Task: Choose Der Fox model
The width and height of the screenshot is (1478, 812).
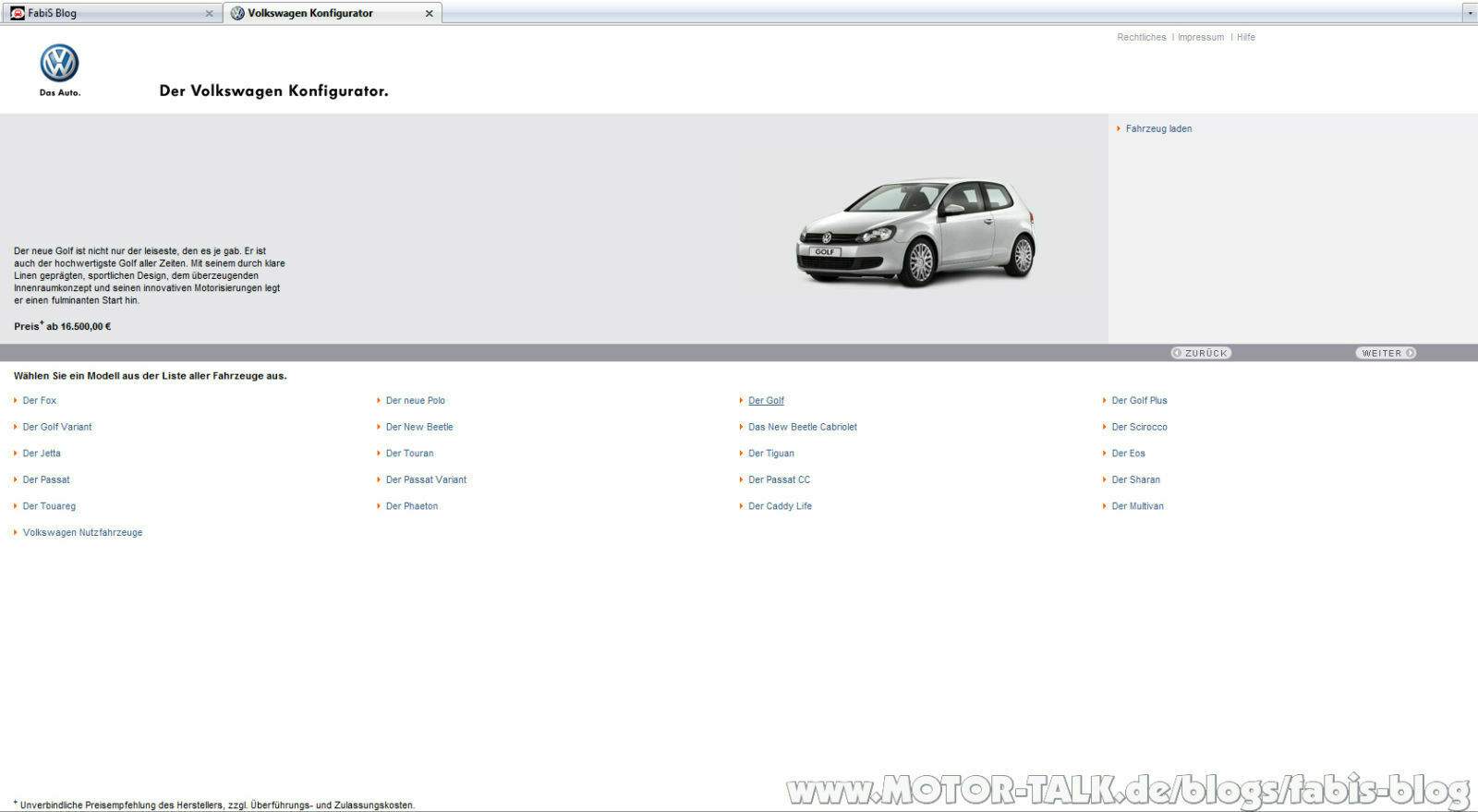Action: tap(40, 401)
